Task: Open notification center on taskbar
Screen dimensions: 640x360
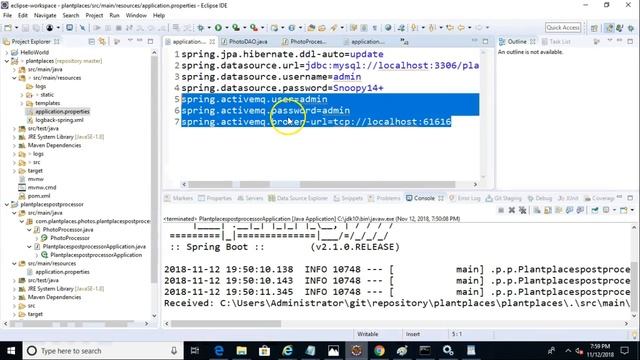Action: click(x=624, y=351)
